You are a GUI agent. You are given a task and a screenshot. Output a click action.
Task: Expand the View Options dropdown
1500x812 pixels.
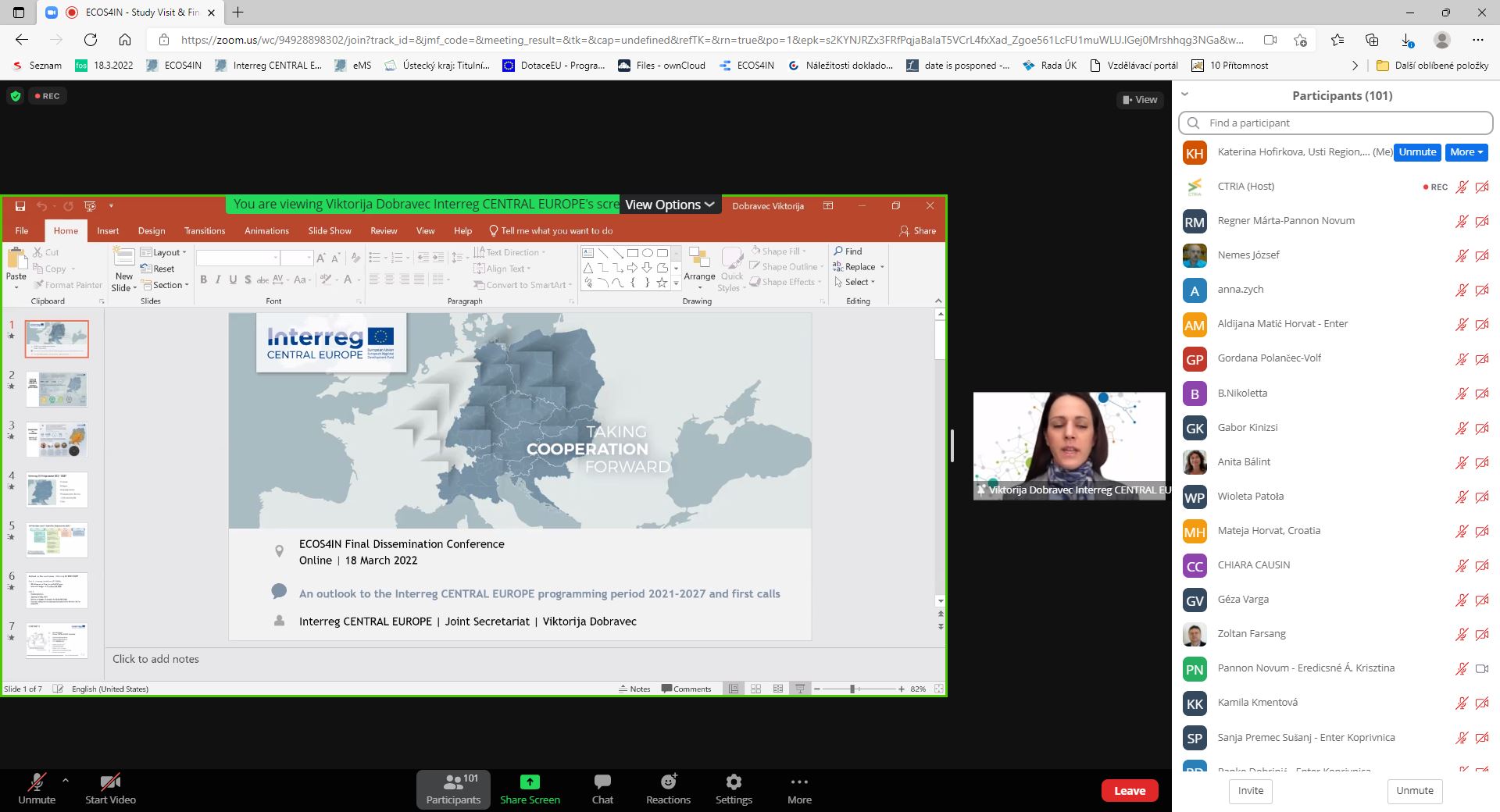click(670, 205)
